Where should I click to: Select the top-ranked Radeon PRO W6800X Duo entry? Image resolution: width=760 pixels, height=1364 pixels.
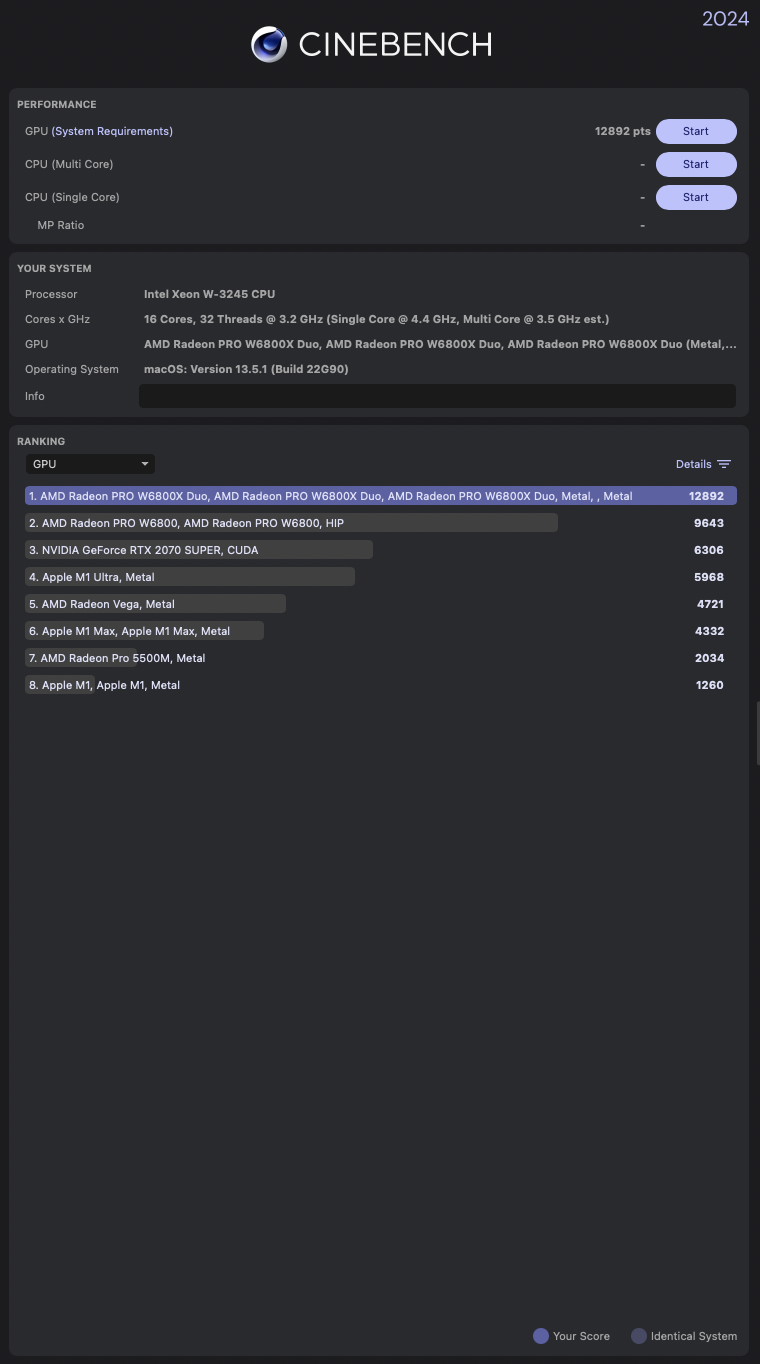[x=380, y=496]
